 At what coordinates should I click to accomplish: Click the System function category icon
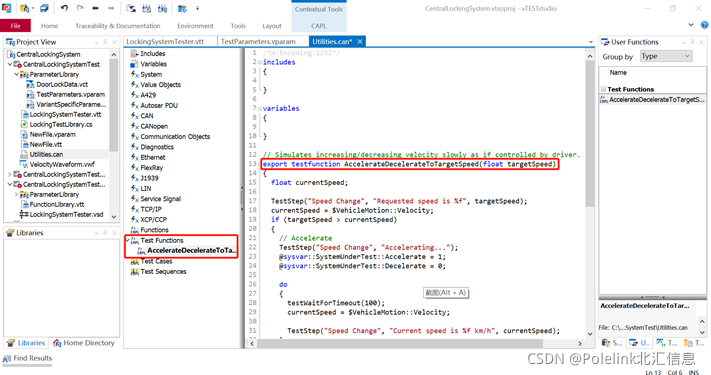[x=135, y=74]
